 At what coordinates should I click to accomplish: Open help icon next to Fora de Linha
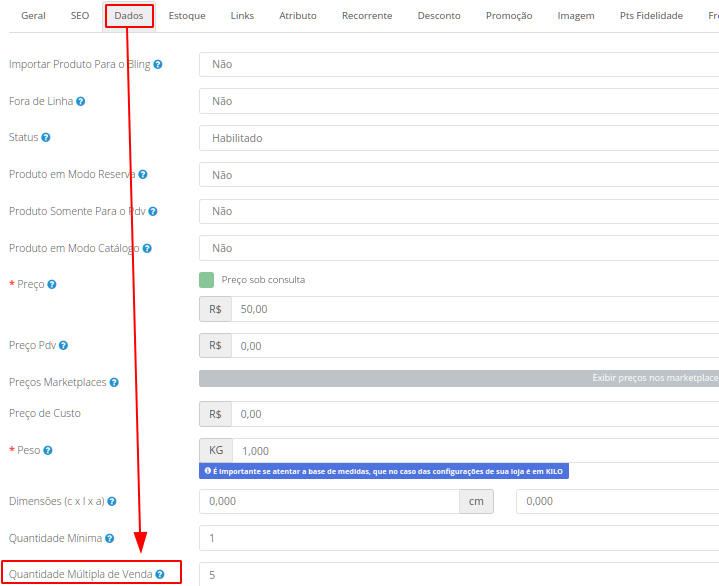(81, 101)
